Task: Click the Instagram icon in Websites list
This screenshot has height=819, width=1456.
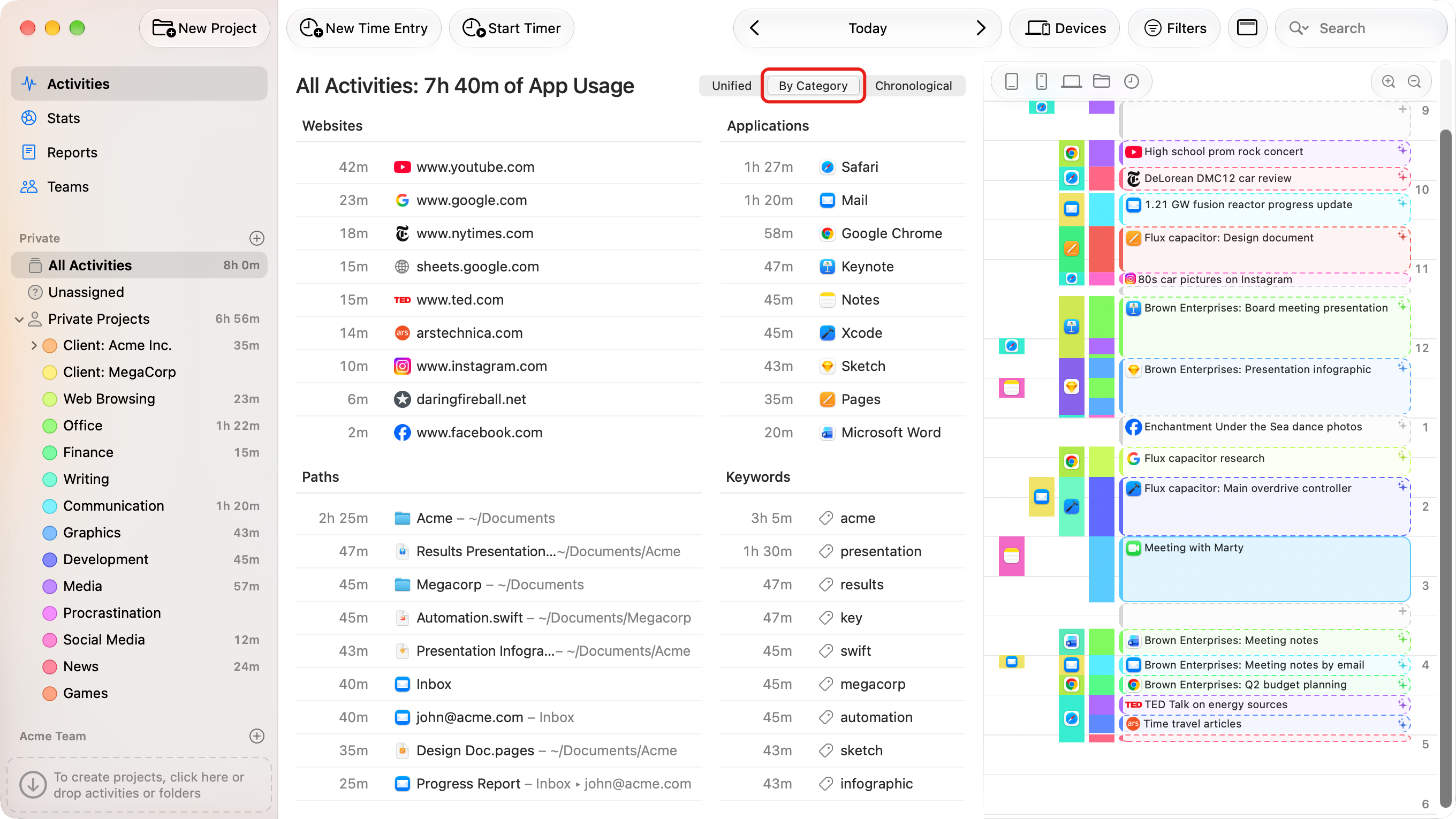Action: pos(402,366)
